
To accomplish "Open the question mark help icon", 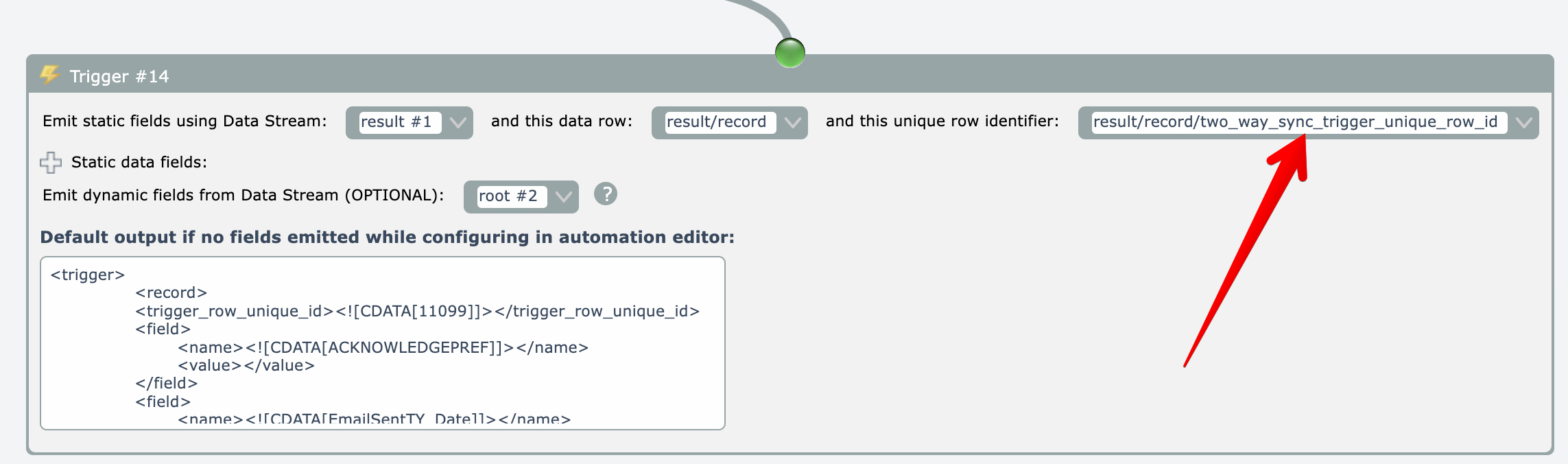I will point(606,194).
